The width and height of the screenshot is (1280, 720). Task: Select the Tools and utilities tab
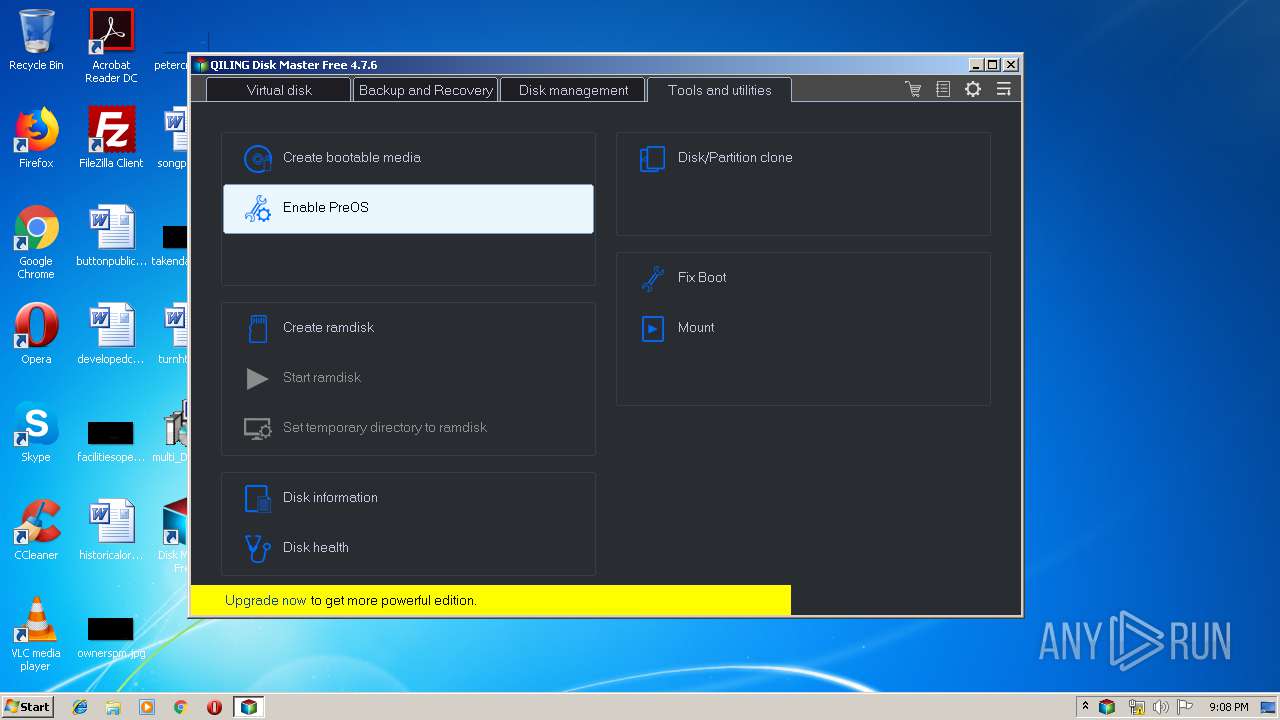(719, 90)
